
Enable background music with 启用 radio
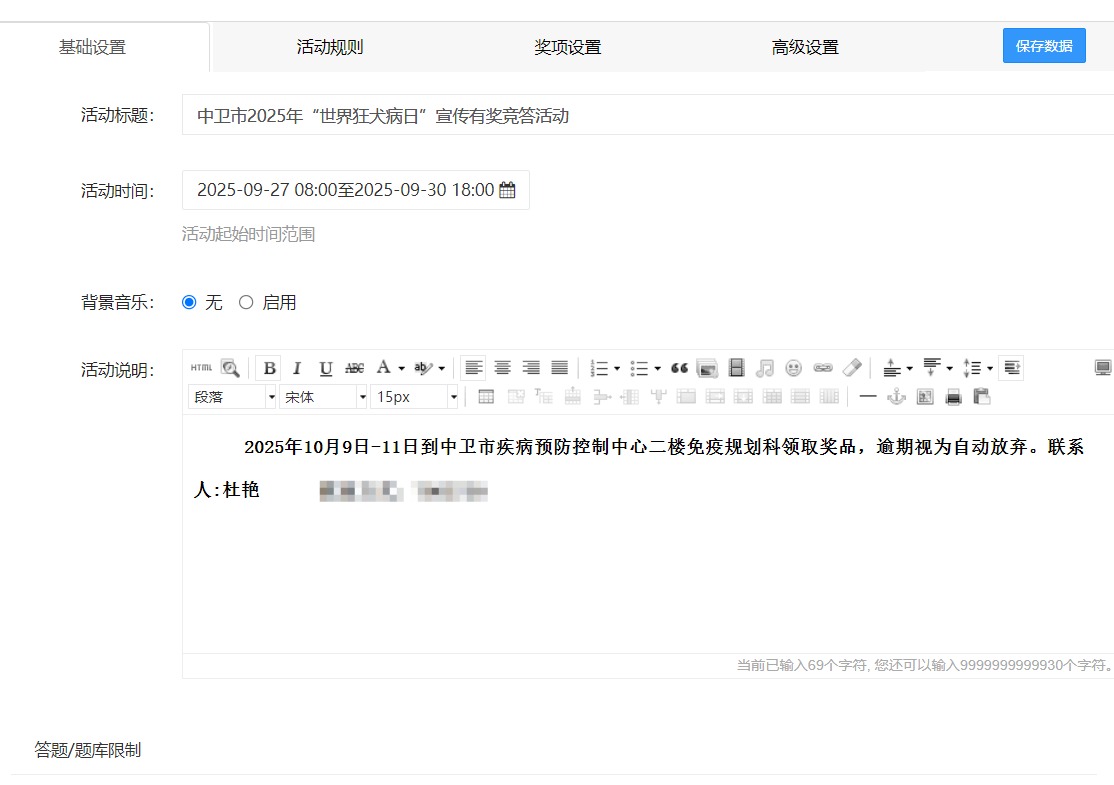[x=246, y=303]
